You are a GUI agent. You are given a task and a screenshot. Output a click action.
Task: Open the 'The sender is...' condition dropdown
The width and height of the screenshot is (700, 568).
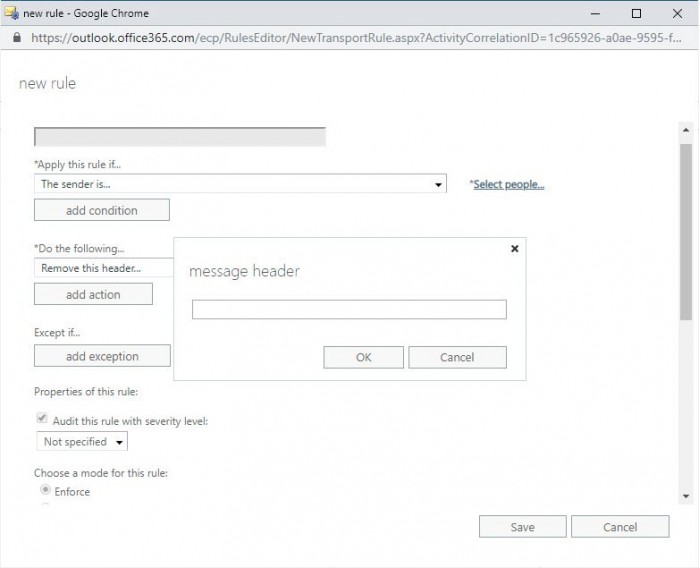(240, 184)
